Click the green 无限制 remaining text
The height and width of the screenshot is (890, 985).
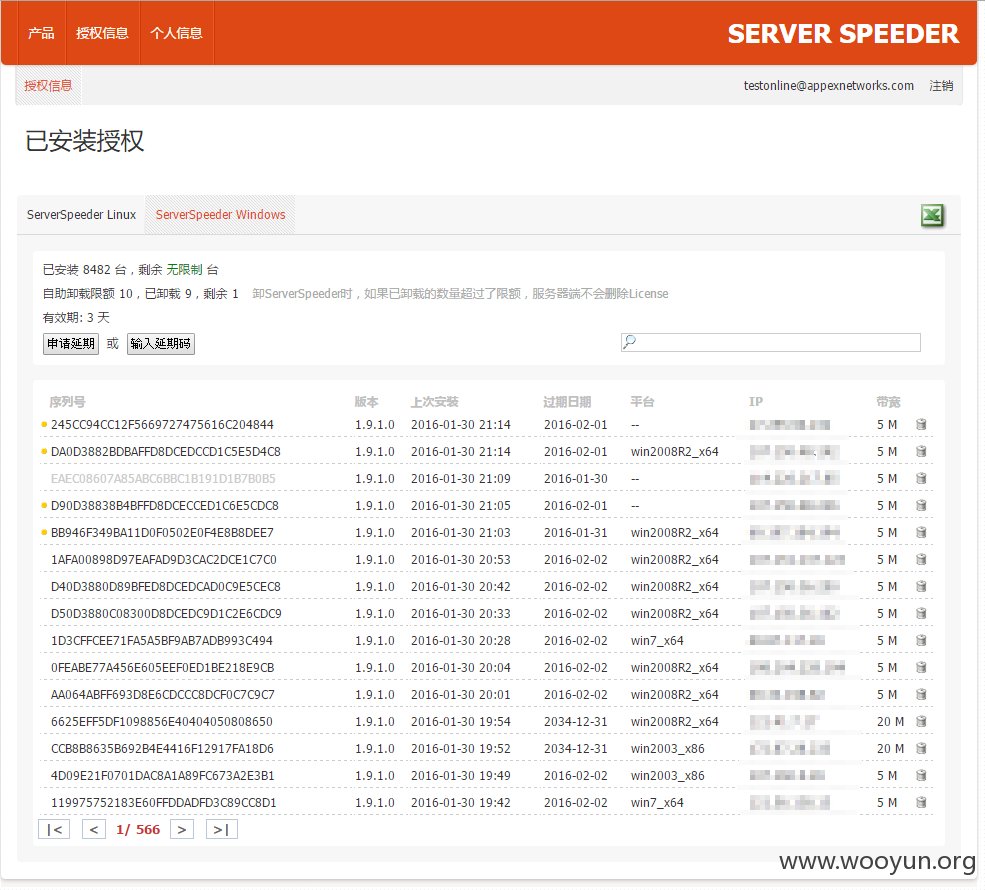[184, 270]
